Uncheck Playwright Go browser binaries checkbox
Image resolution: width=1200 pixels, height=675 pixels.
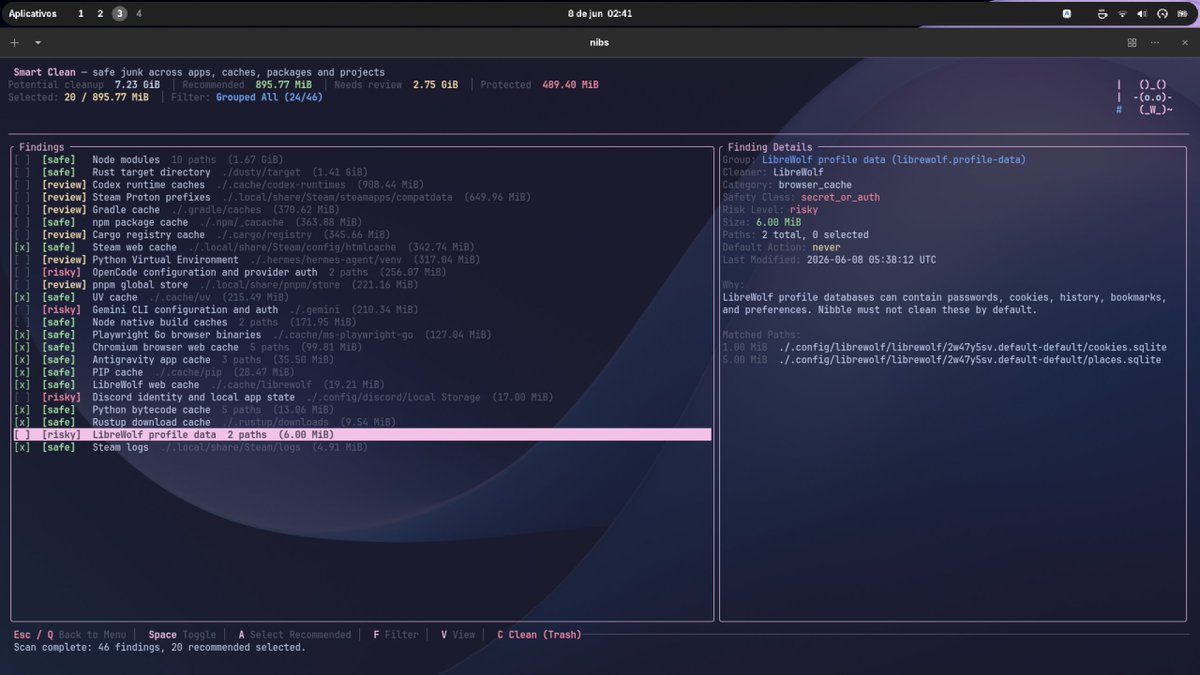tap(22, 335)
